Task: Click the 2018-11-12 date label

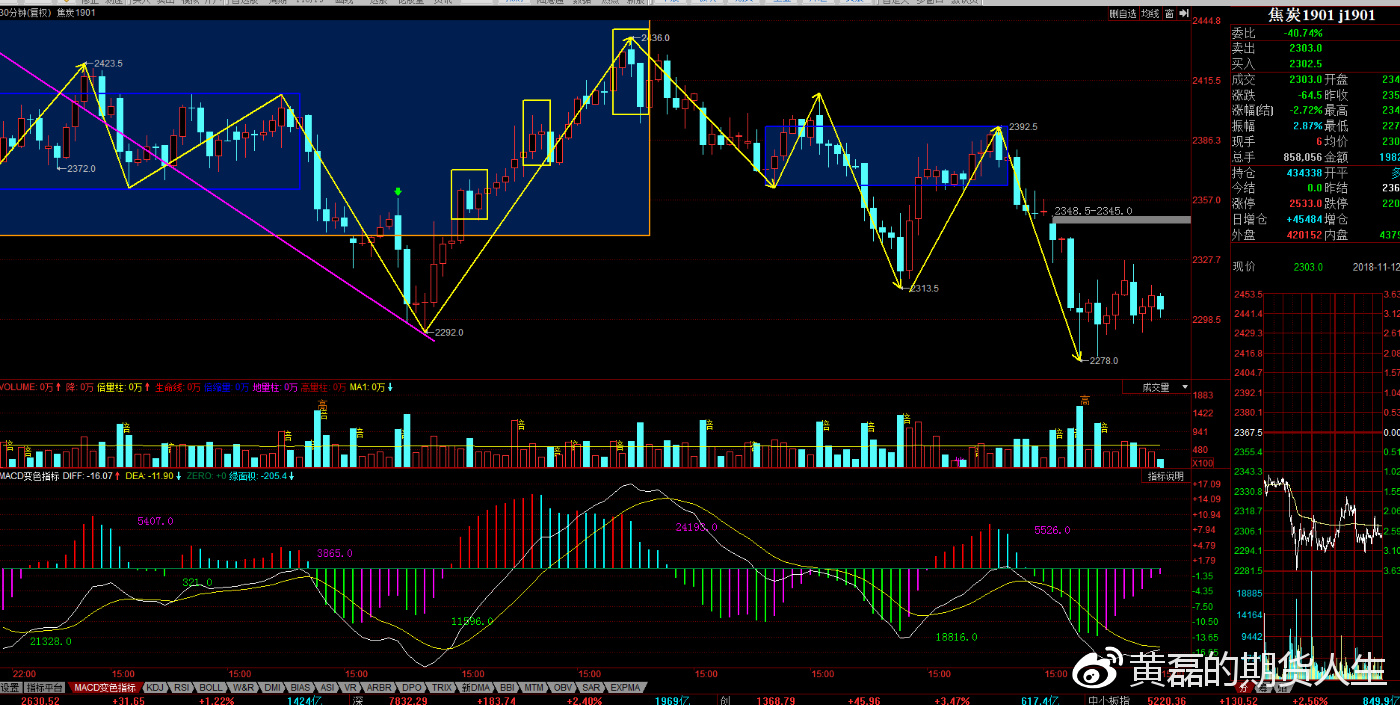Action: pos(1375,267)
